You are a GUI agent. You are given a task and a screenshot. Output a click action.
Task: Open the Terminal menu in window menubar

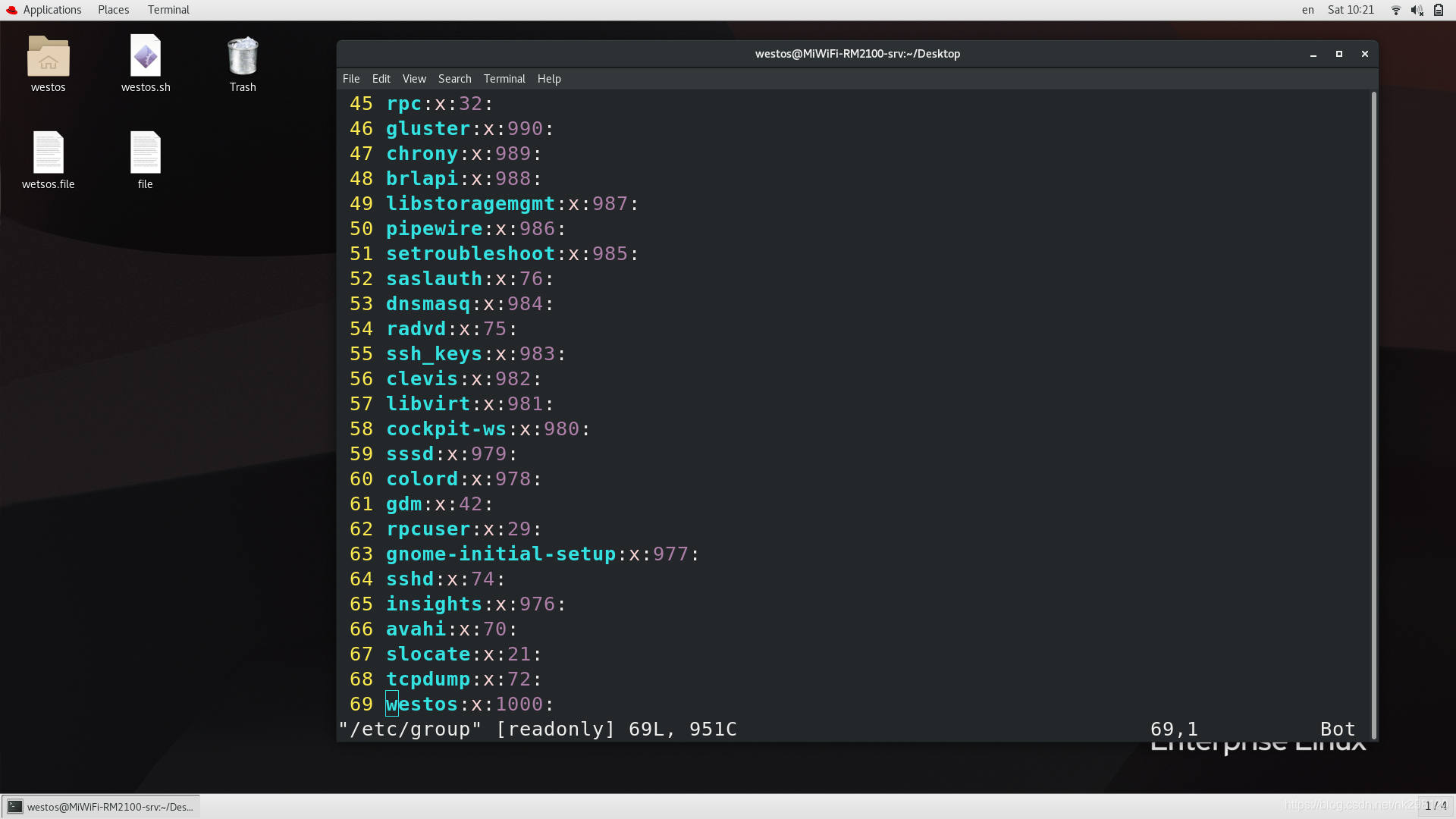(x=504, y=79)
